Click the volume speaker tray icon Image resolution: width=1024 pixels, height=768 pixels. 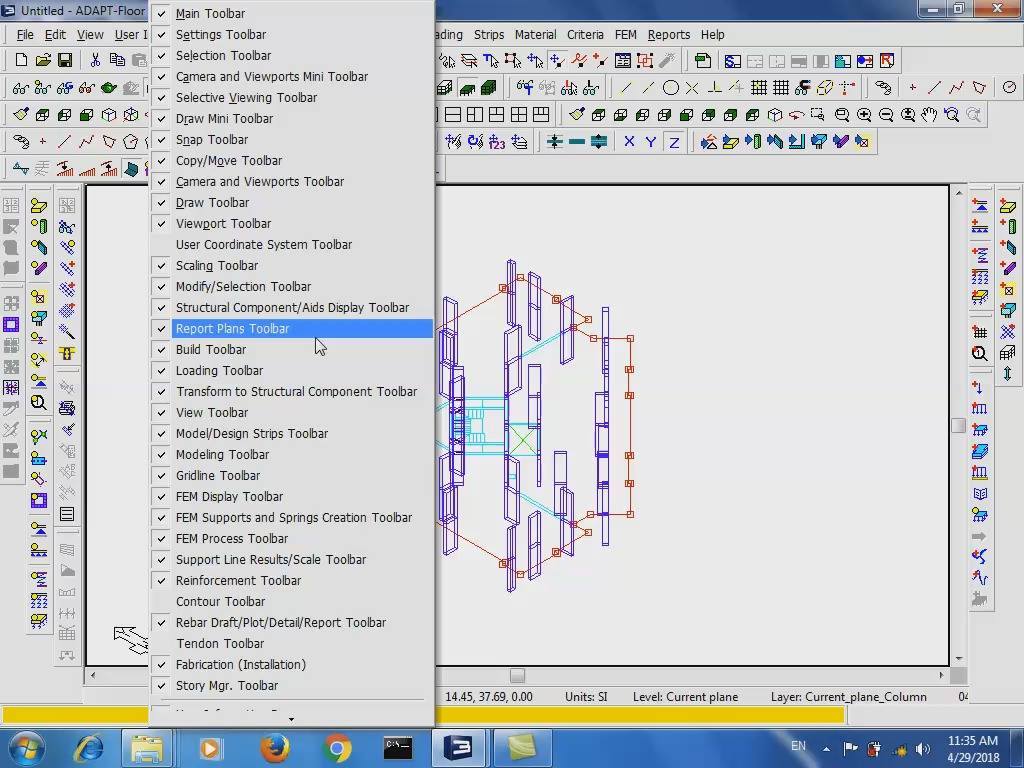pyautogui.click(x=923, y=748)
